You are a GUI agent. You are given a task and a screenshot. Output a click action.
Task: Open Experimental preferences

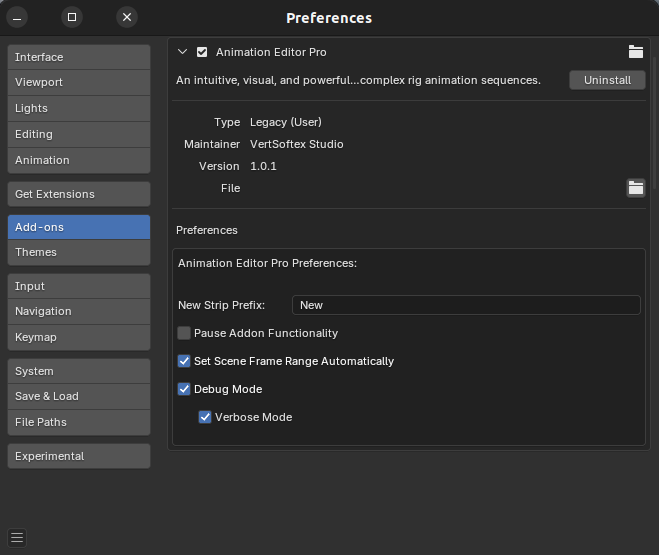pos(79,456)
